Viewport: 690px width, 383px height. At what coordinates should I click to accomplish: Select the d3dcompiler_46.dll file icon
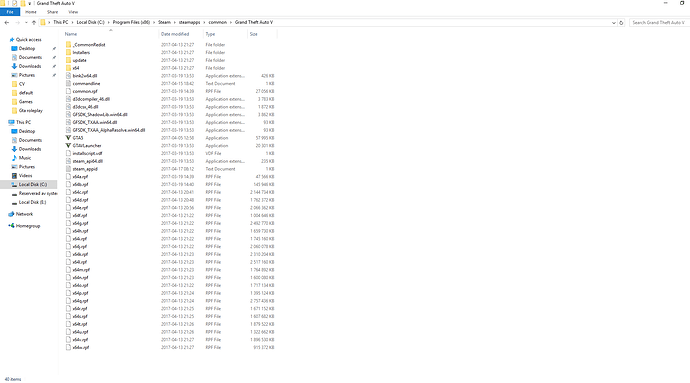tap(68, 99)
